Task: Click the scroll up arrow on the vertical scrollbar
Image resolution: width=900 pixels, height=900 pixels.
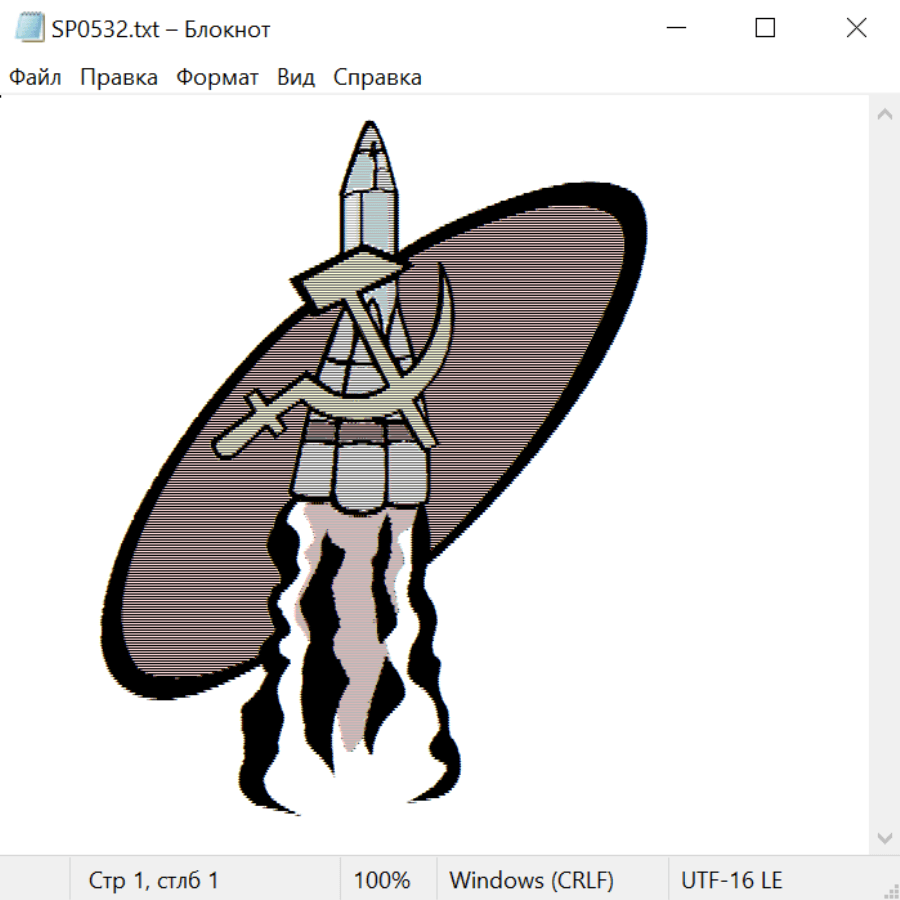Action: coord(884,115)
